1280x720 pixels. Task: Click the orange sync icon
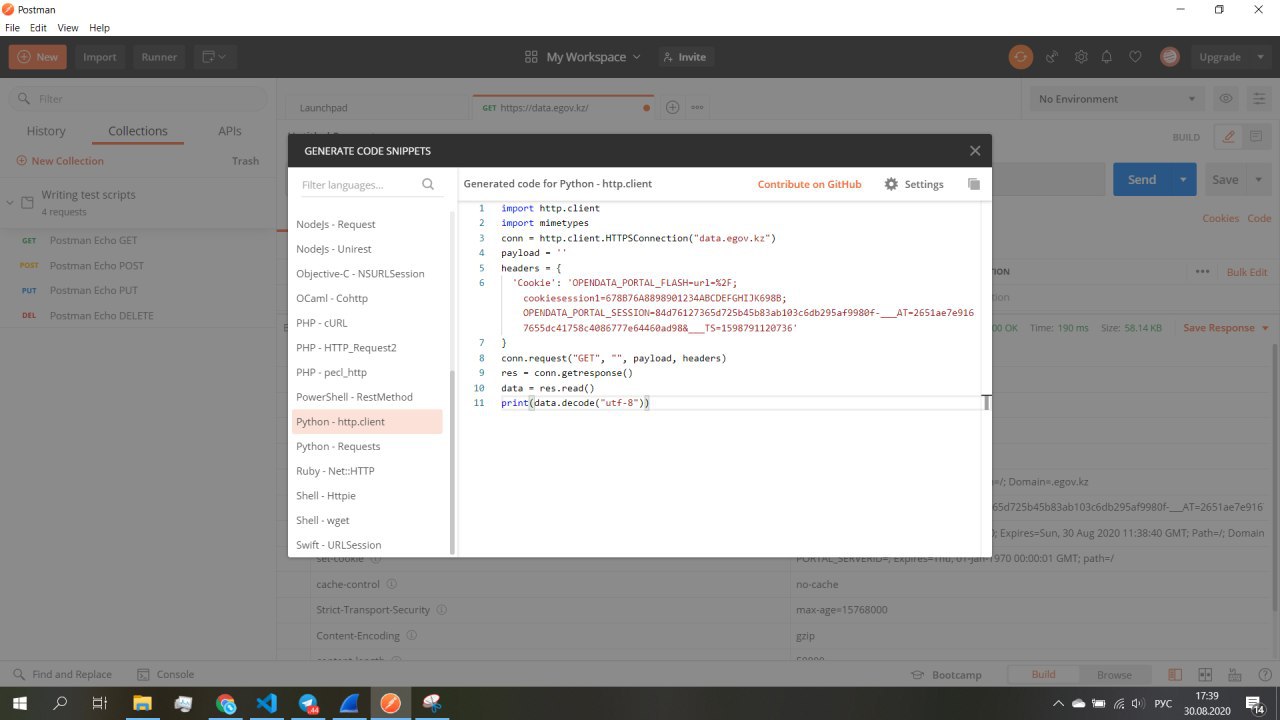(x=1020, y=57)
